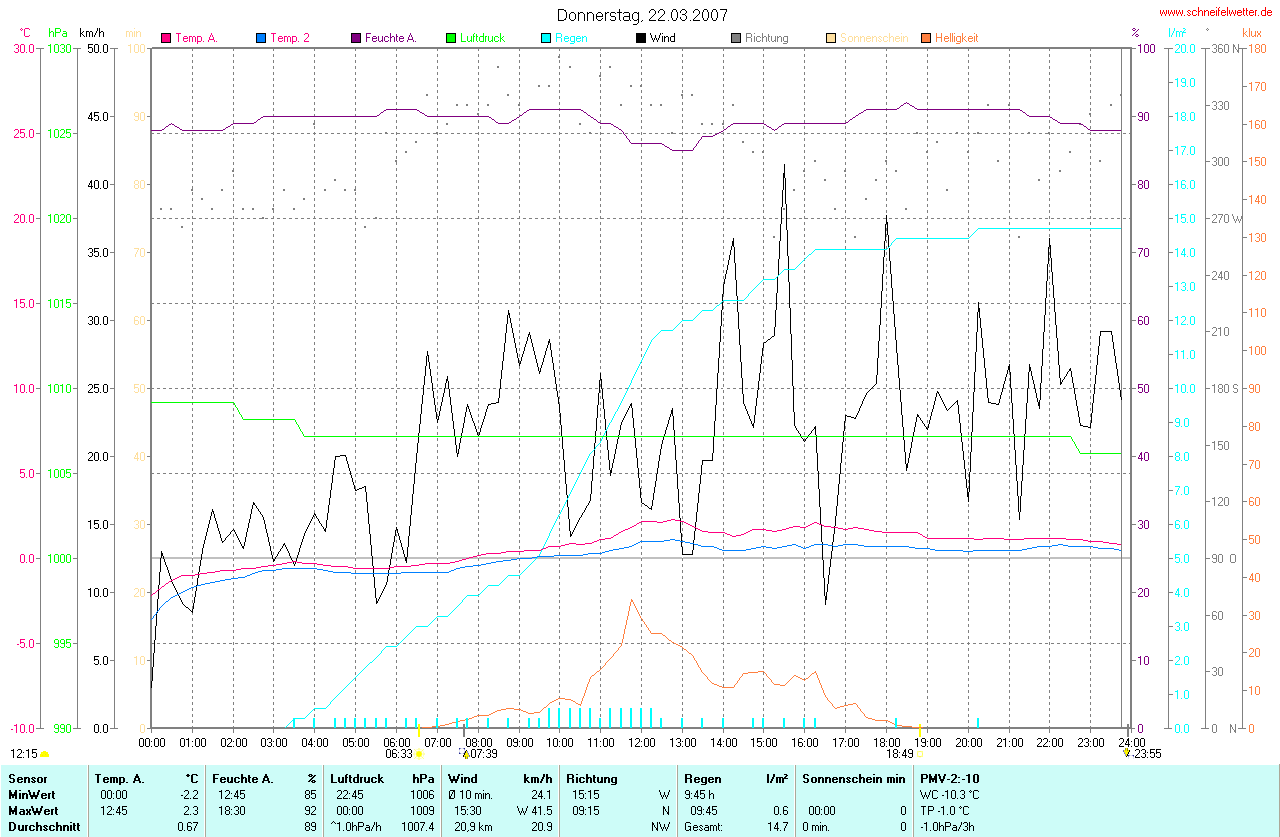Click the orange Helligkeit legend swatch
Screen dimensions: 1280x837
click(x=925, y=38)
